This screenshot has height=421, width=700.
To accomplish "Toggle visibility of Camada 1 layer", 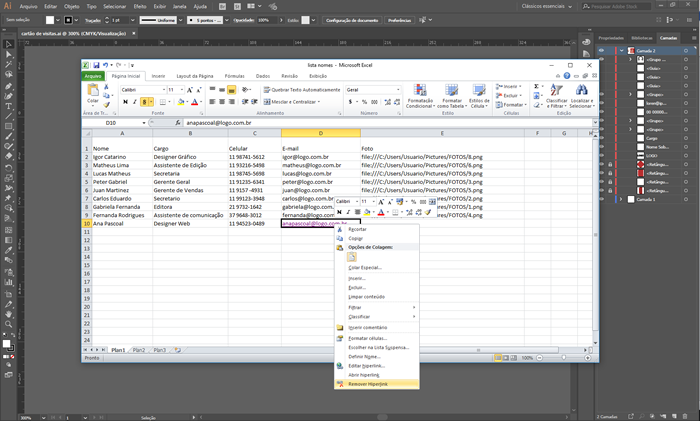I will pyautogui.click(x=602, y=199).
